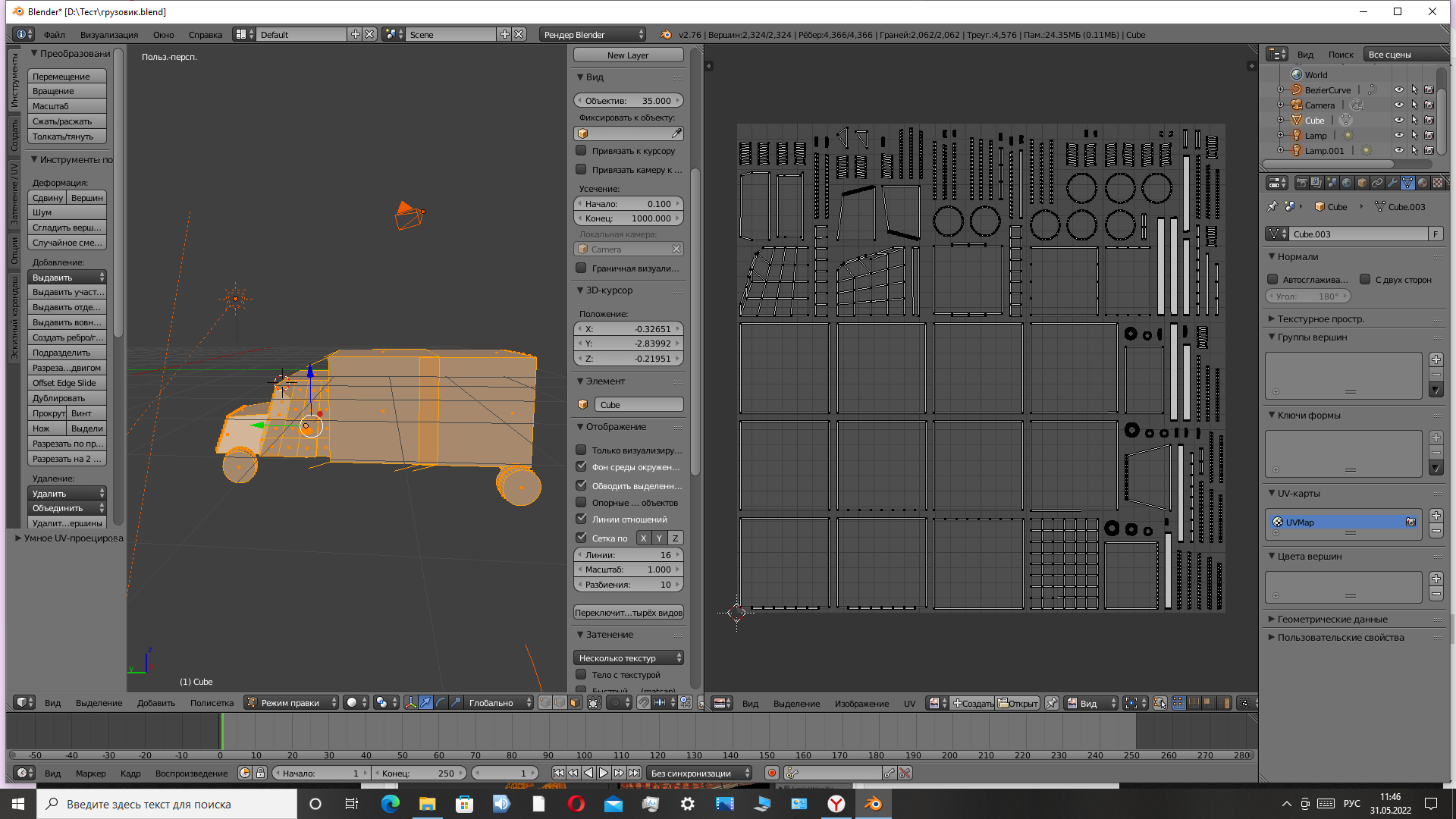This screenshot has height=819, width=1456.
Task: Click the translate manipulator arrow icon
Action: click(x=425, y=703)
